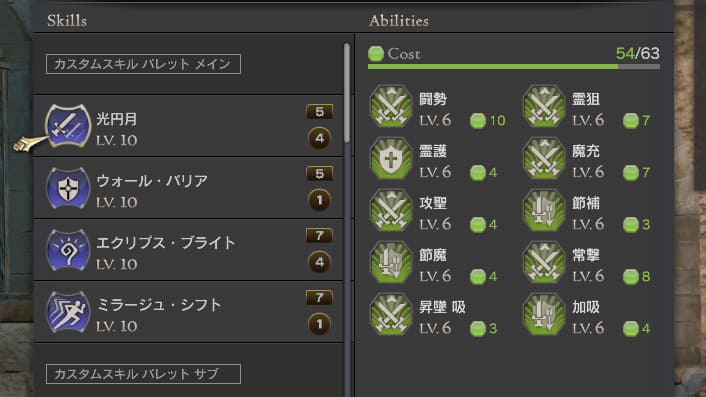706x397 pixels.
Task: Click the green Cost progress bar
Action: point(514,67)
